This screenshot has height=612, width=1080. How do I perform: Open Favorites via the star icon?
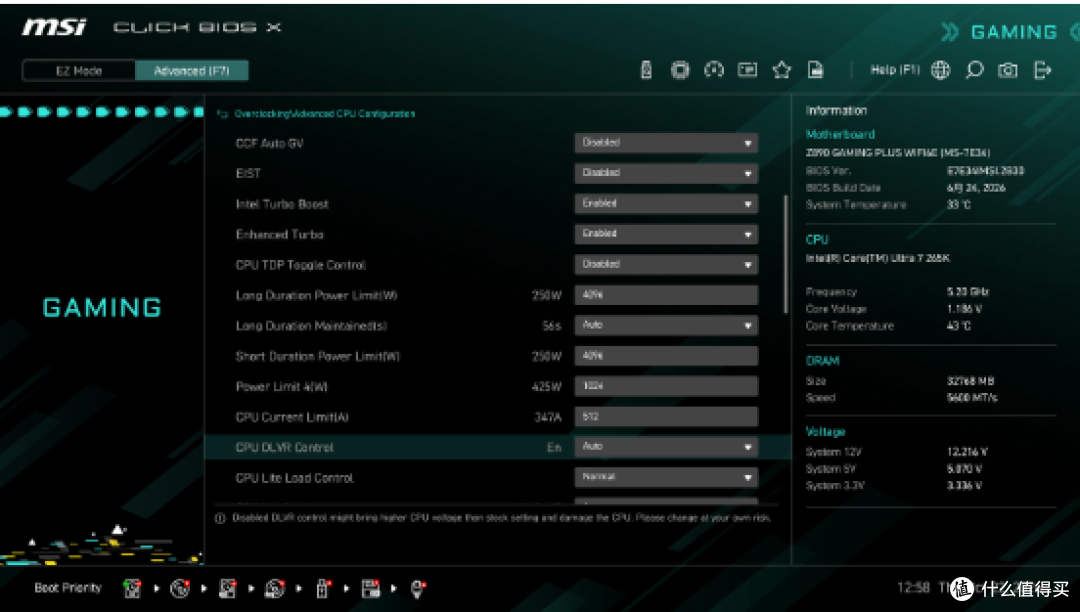(782, 70)
